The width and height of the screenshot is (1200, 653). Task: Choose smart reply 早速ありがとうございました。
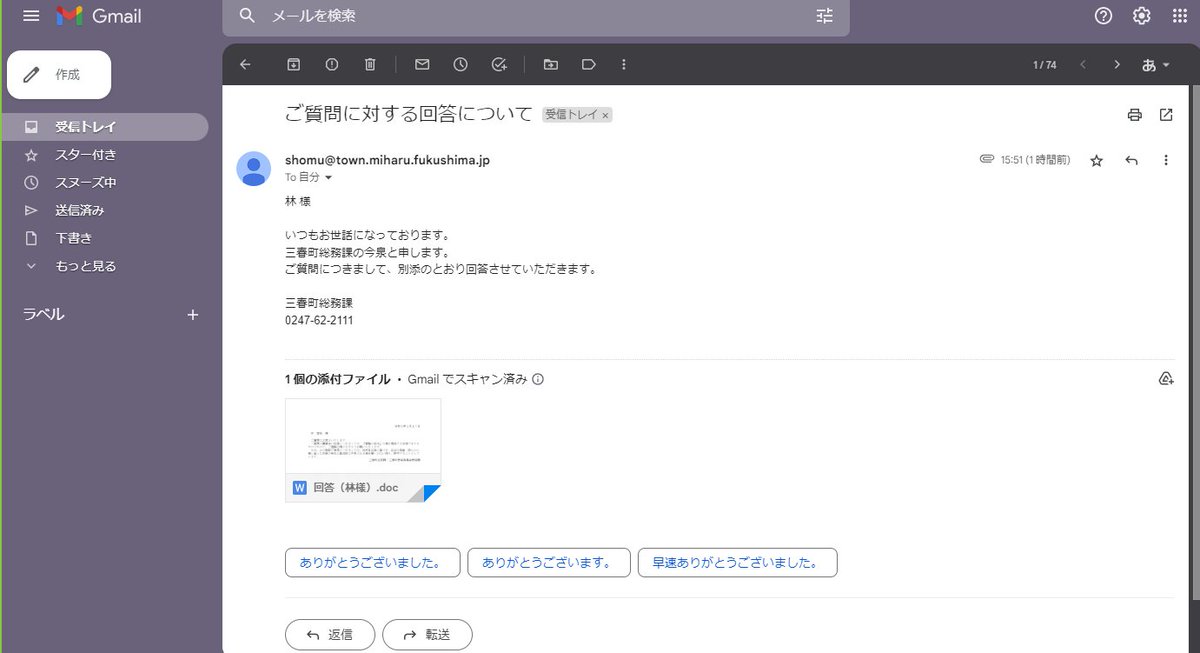737,563
